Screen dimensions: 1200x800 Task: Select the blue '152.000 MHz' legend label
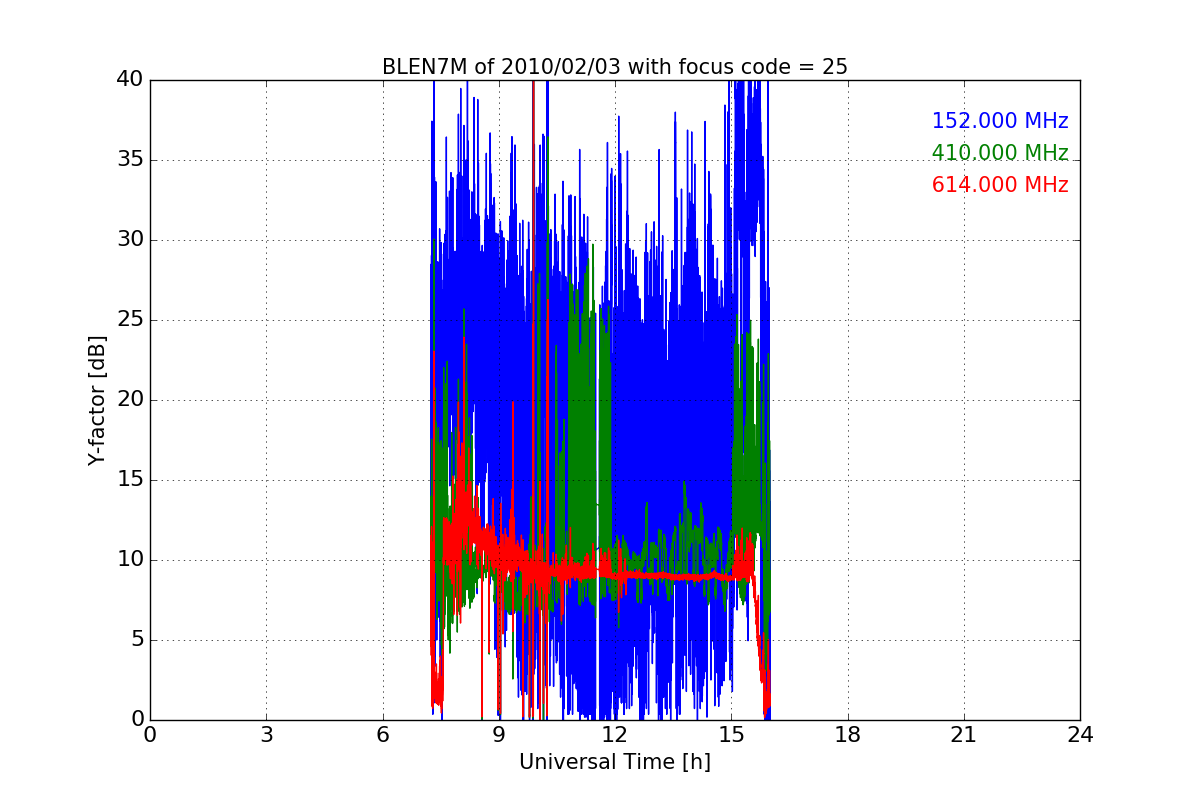click(1000, 121)
